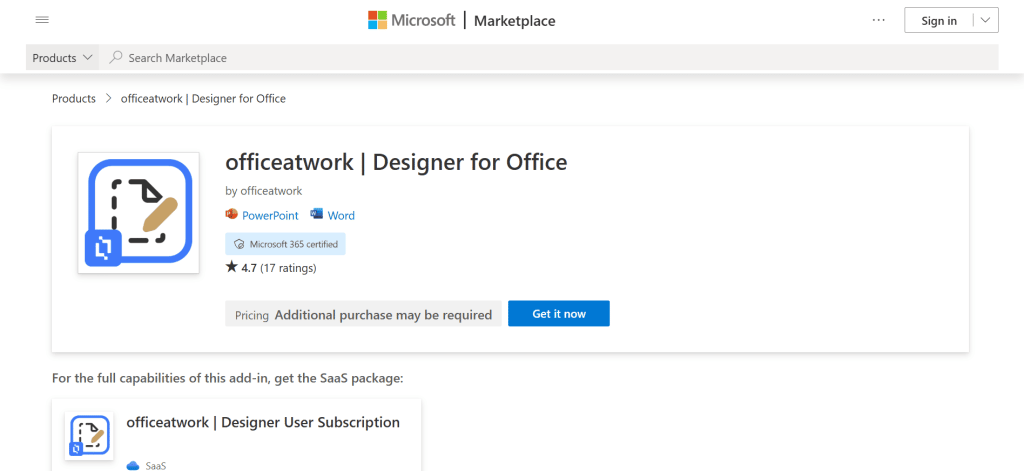Open the PowerPoint product link
Screen dimensions: 1024x471
point(270,215)
